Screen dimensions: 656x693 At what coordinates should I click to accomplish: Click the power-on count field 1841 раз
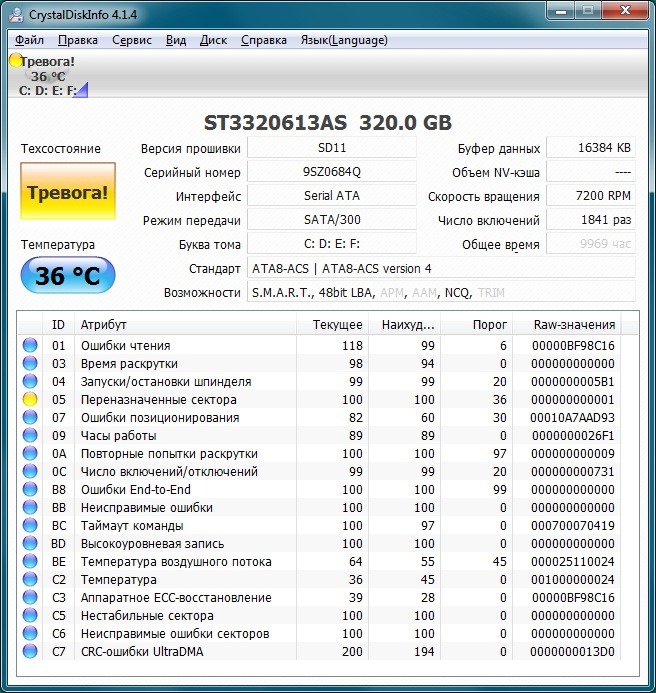591,220
